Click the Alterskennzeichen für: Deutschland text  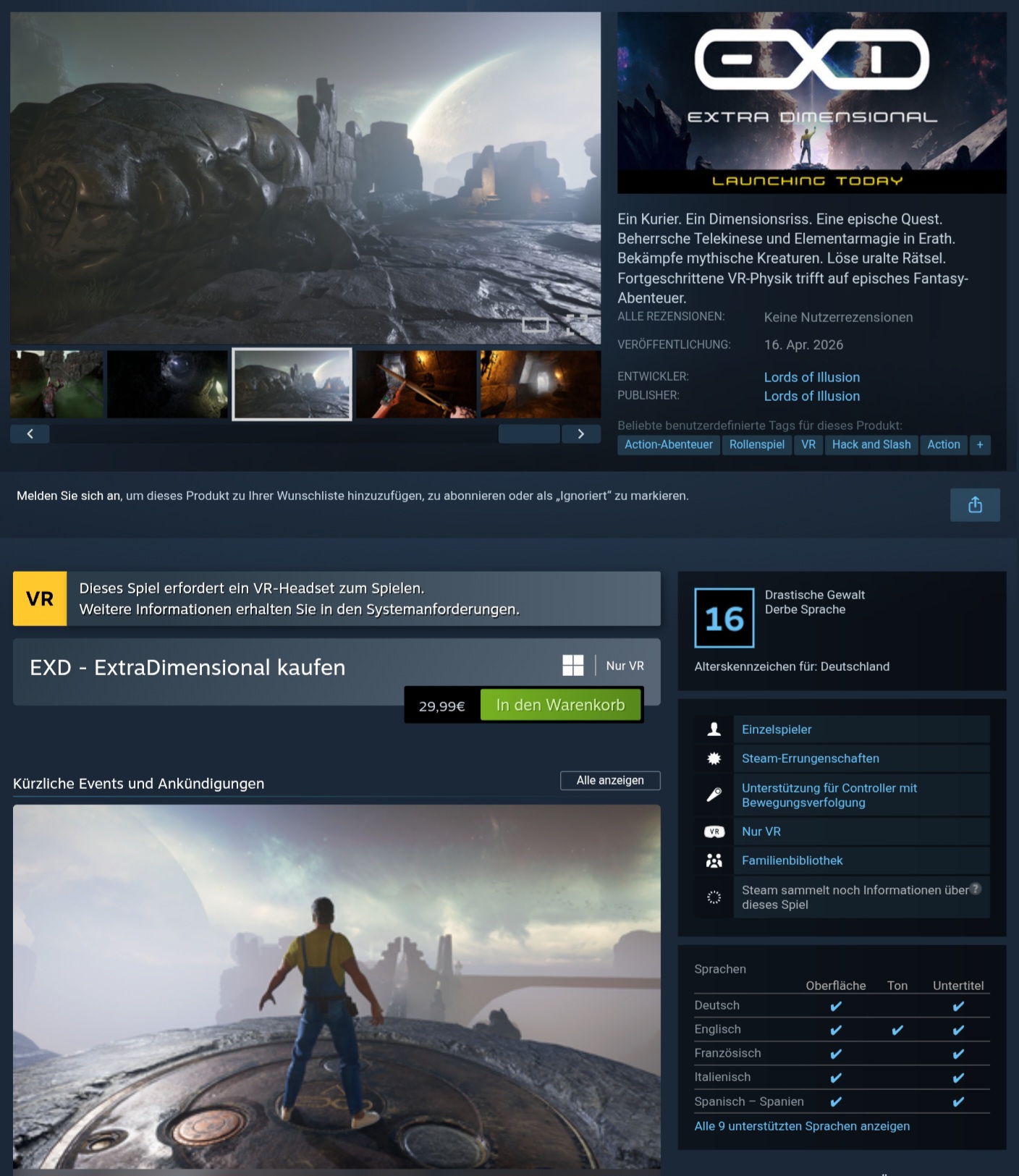click(792, 667)
